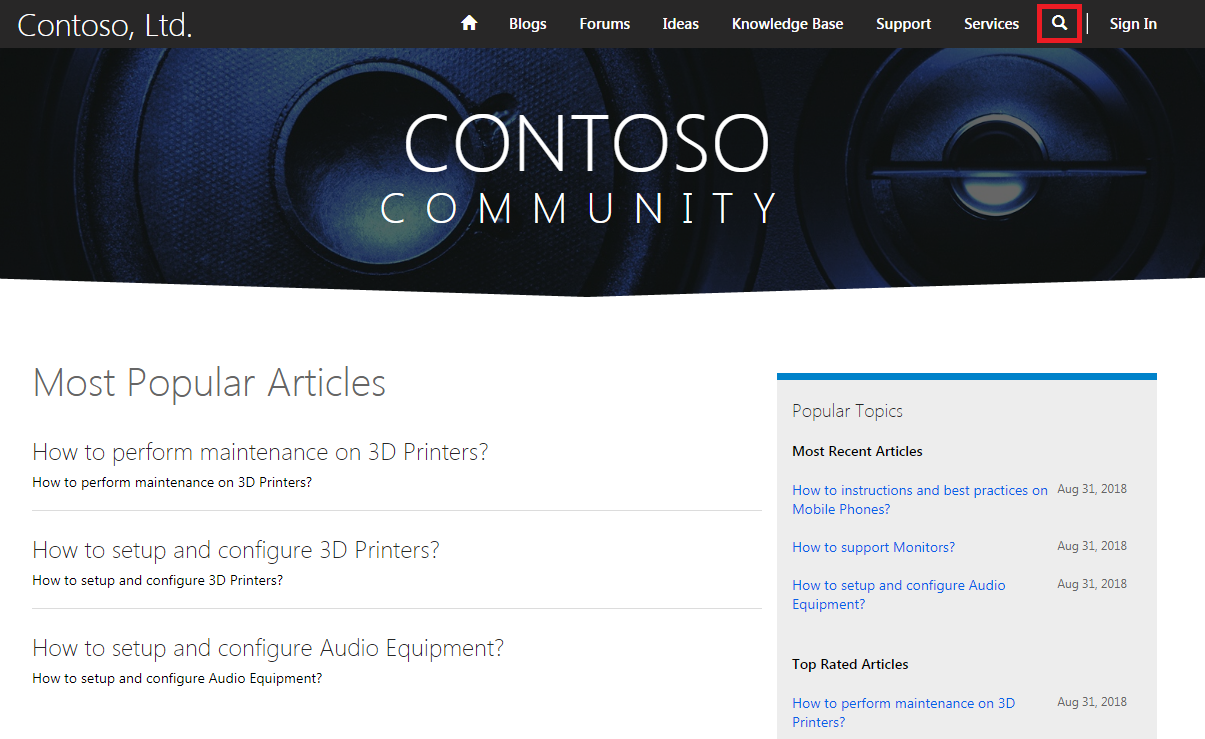The height and width of the screenshot is (739, 1205).
Task: Open sidebar link for Audio Equipment setup
Action: point(899,595)
